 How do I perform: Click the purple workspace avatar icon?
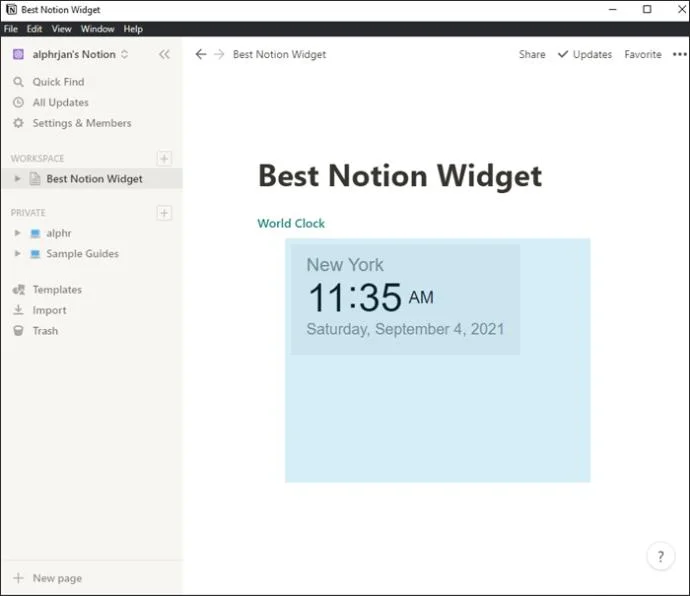18,54
